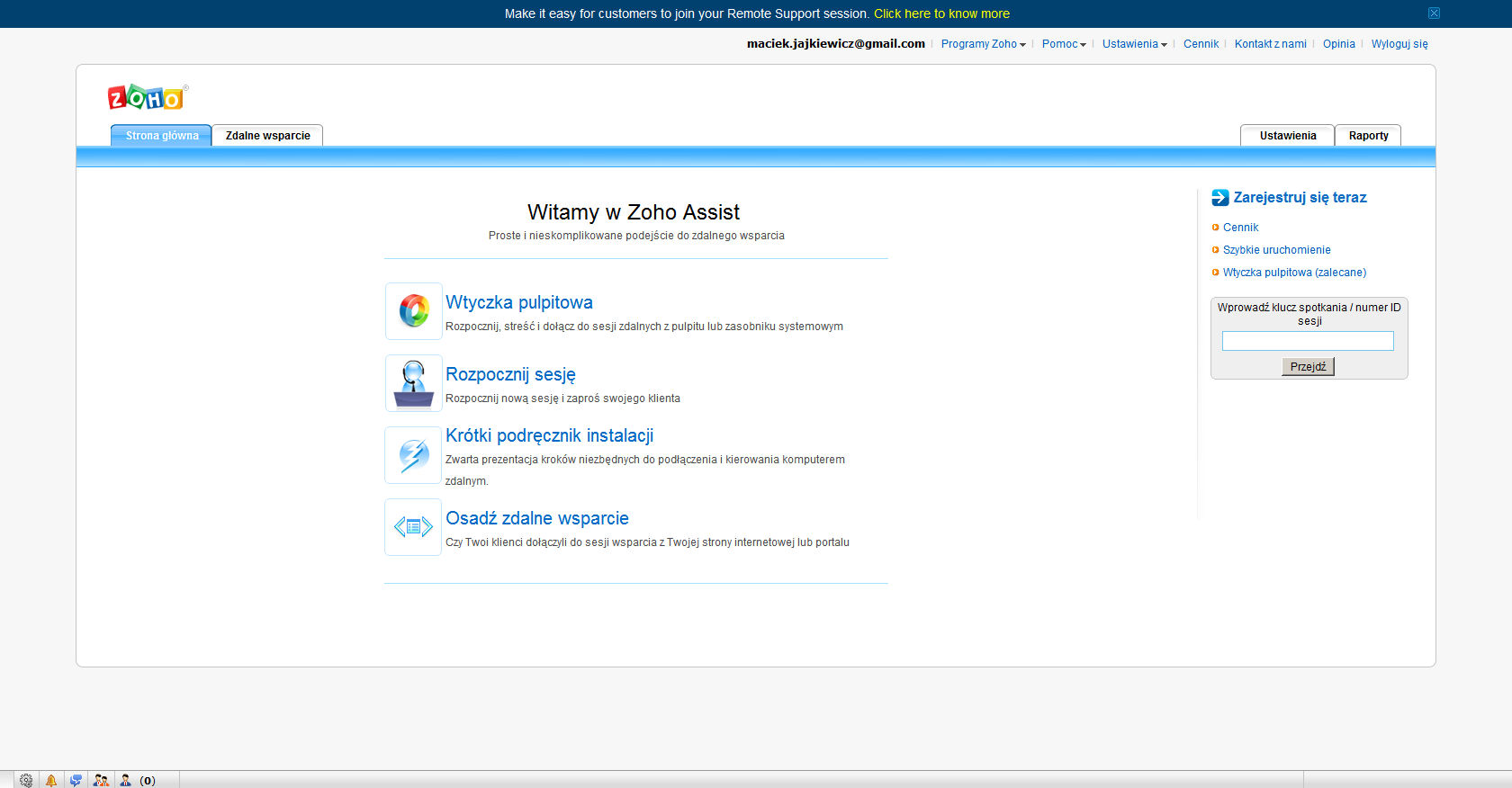The height and width of the screenshot is (788, 1512).
Task: Expand the Pomoc dropdown menu
Action: 1064,44
